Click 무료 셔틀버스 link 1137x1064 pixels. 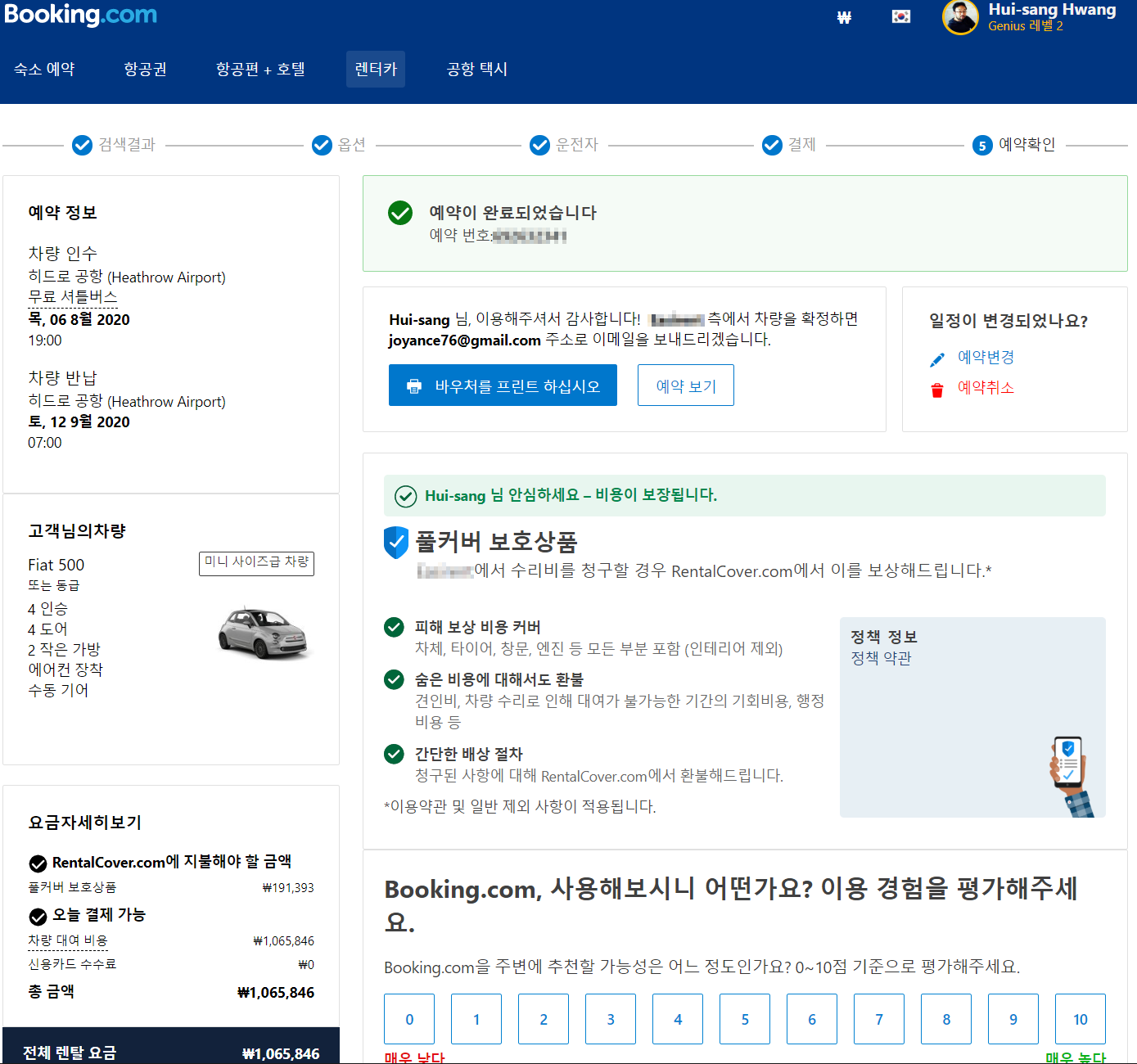tap(73, 297)
